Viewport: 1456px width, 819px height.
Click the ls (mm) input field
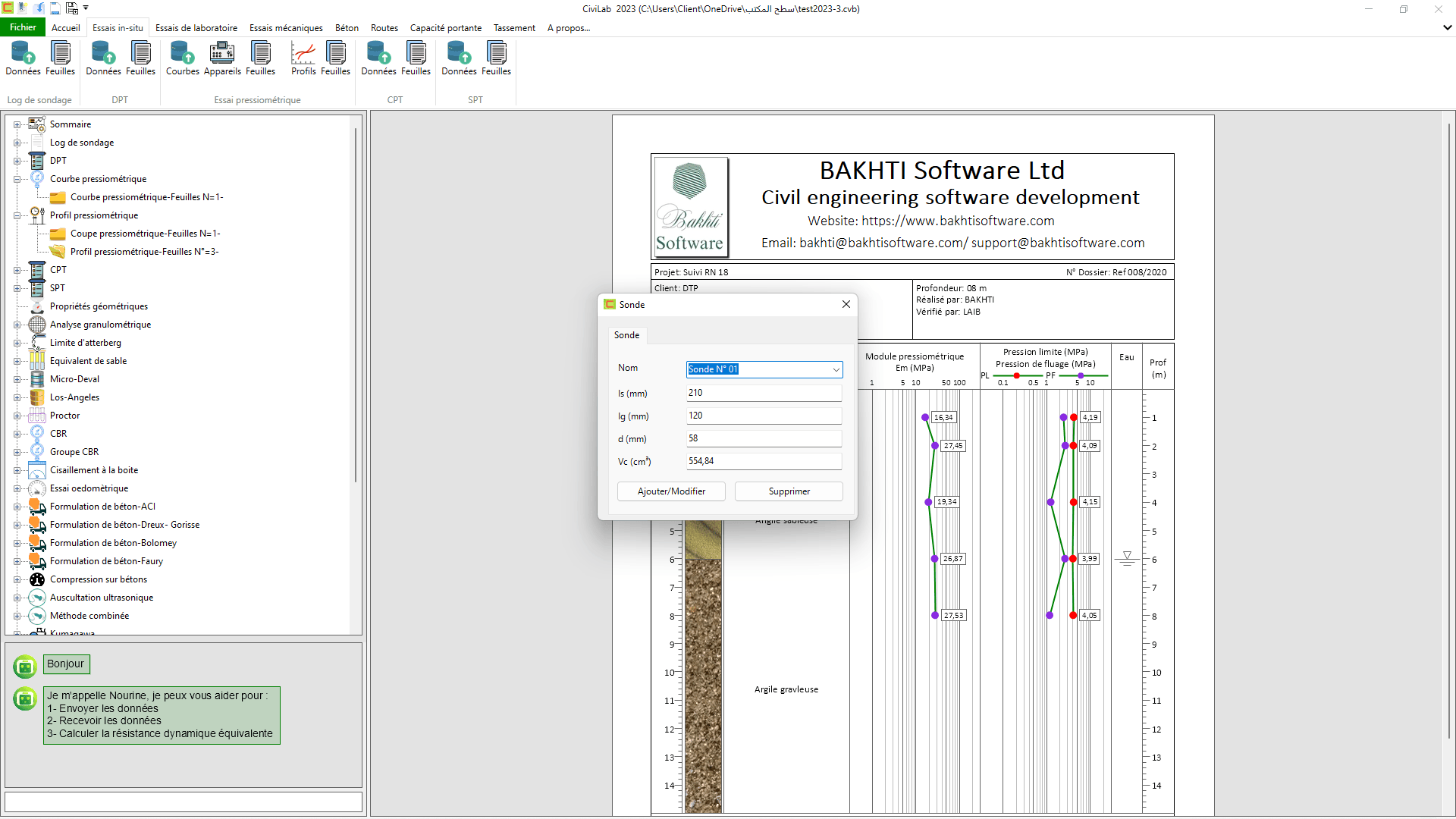tap(764, 393)
